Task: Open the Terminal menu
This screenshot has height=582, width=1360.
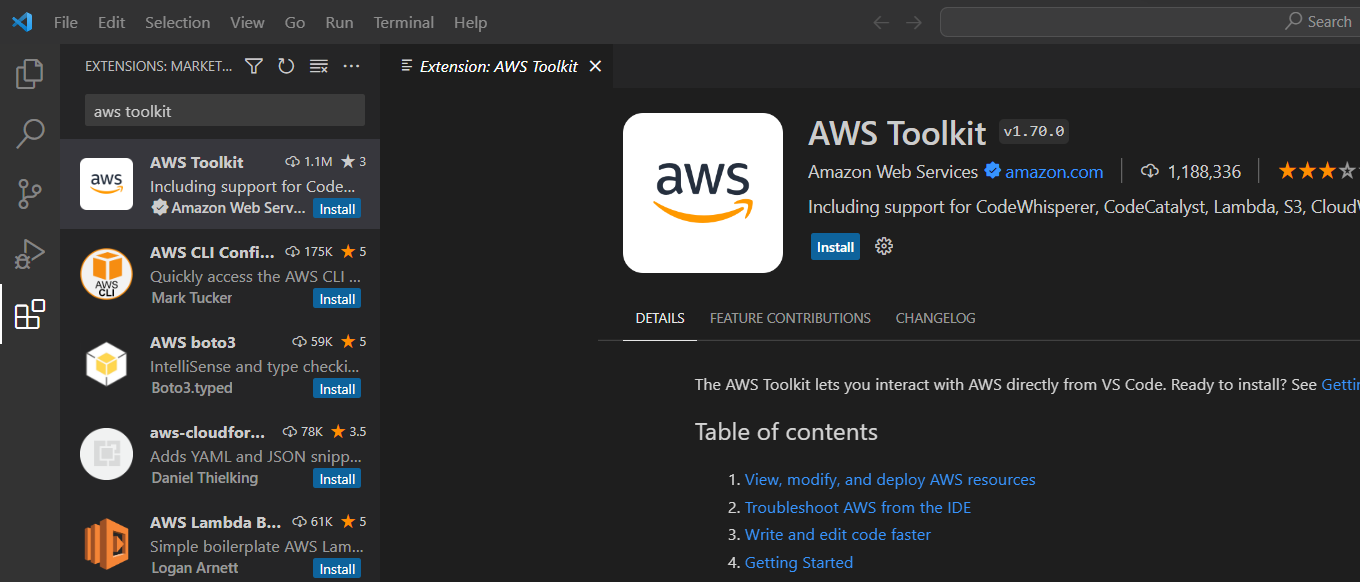Action: tap(404, 22)
